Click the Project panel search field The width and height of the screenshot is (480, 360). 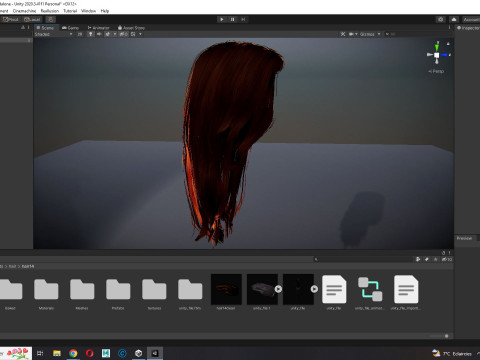(x=363, y=259)
